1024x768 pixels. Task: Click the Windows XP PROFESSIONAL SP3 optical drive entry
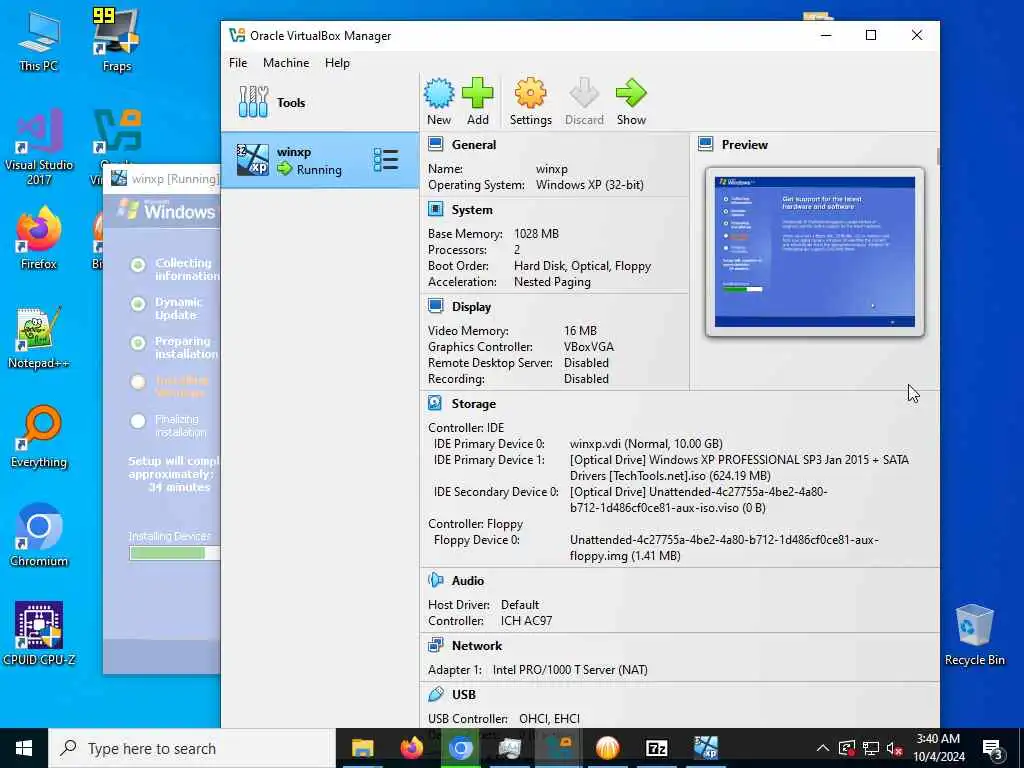(x=739, y=468)
